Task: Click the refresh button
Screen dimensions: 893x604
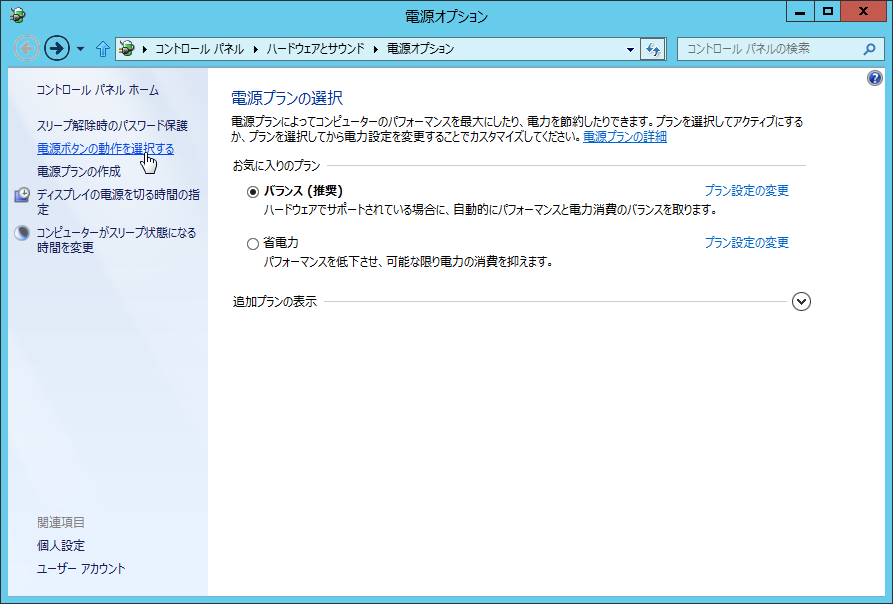Action: [x=653, y=50]
